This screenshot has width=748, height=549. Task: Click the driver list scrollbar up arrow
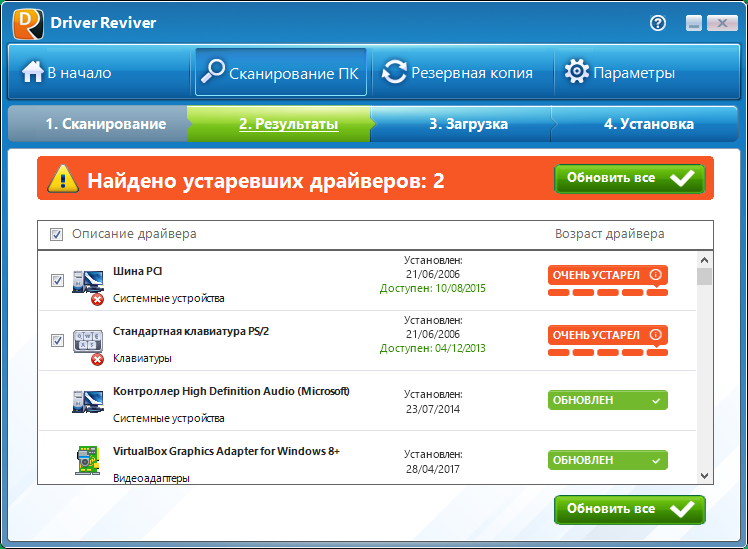(704, 260)
